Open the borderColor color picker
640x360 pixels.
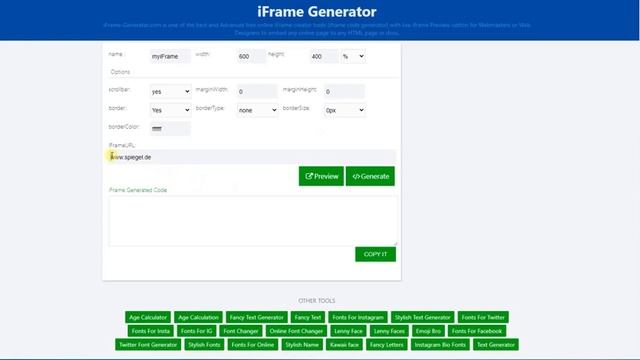170,129
